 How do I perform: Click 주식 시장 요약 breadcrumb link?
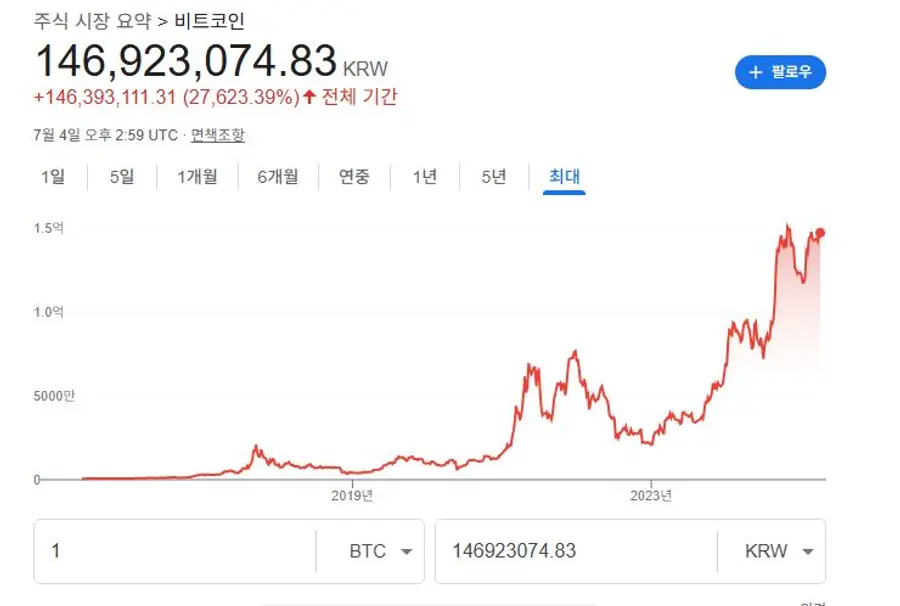pos(93,20)
